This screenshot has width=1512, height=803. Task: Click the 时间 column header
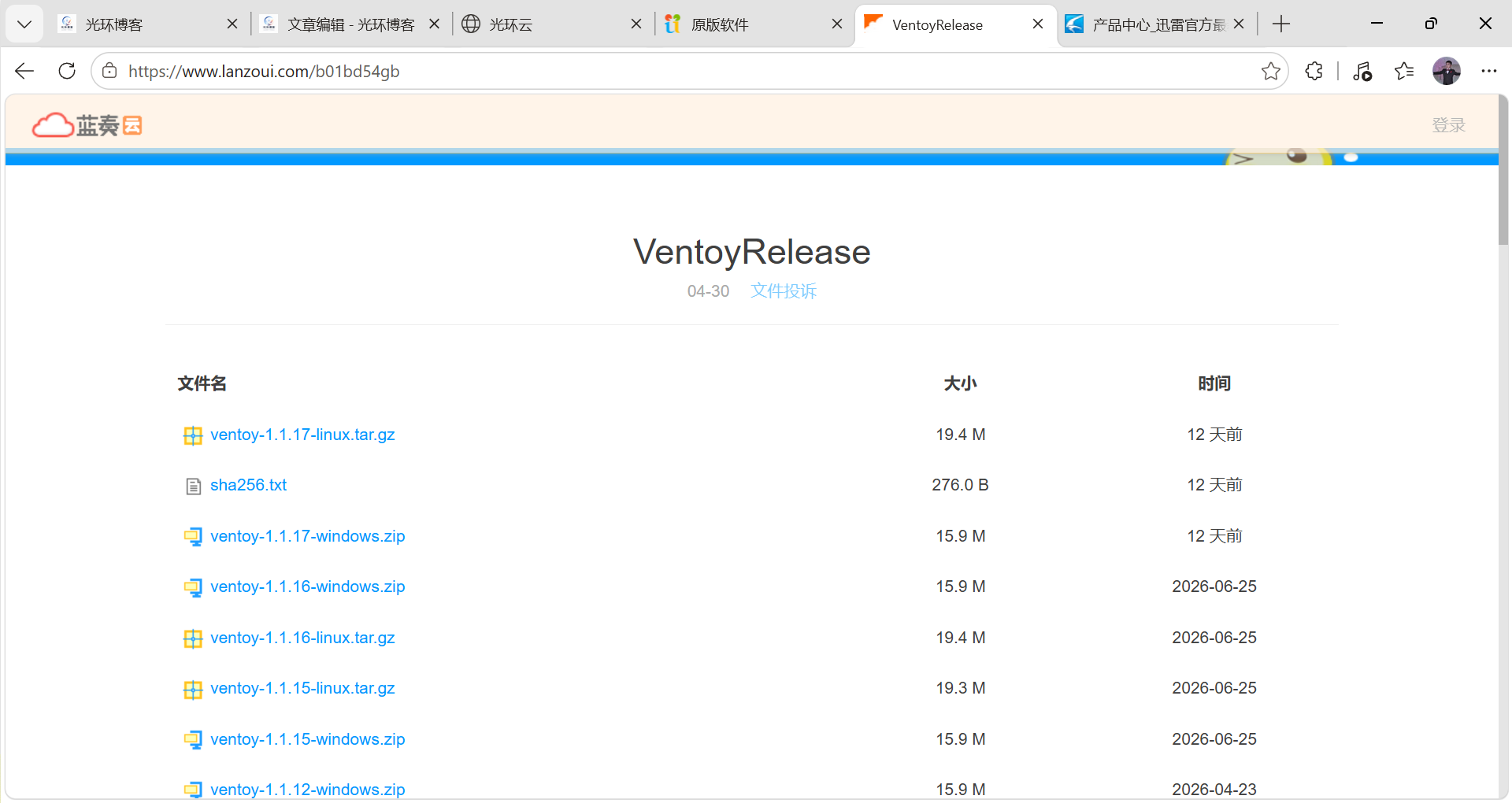[x=1214, y=383]
